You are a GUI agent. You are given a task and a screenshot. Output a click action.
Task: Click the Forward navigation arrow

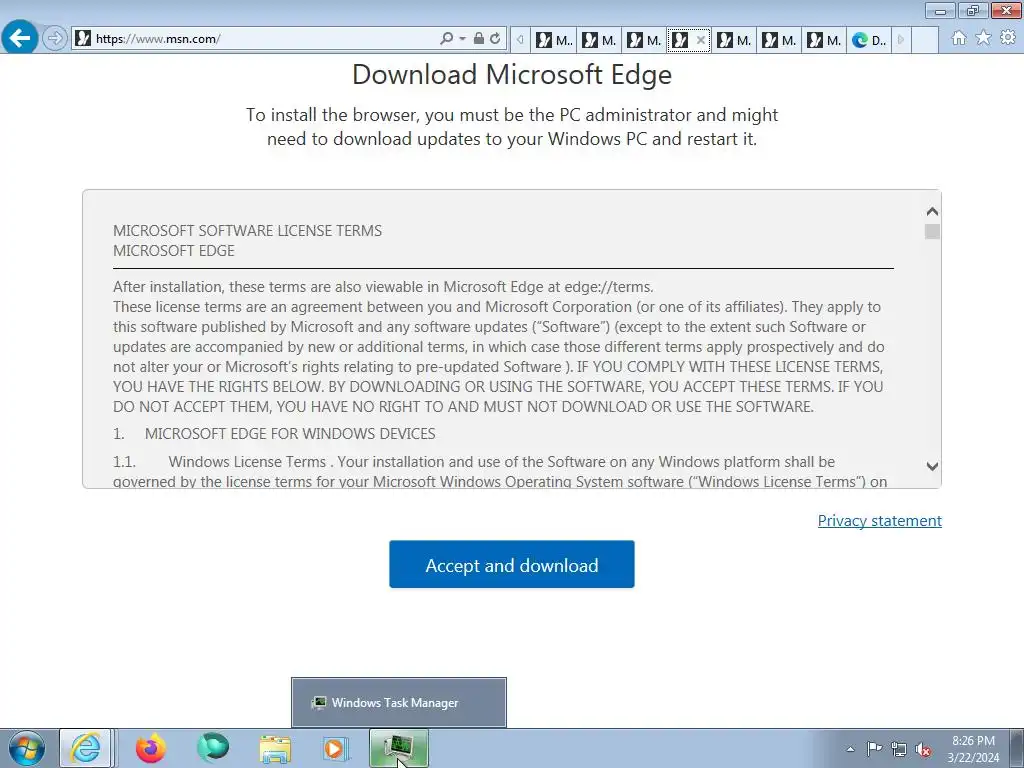pyautogui.click(x=55, y=39)
